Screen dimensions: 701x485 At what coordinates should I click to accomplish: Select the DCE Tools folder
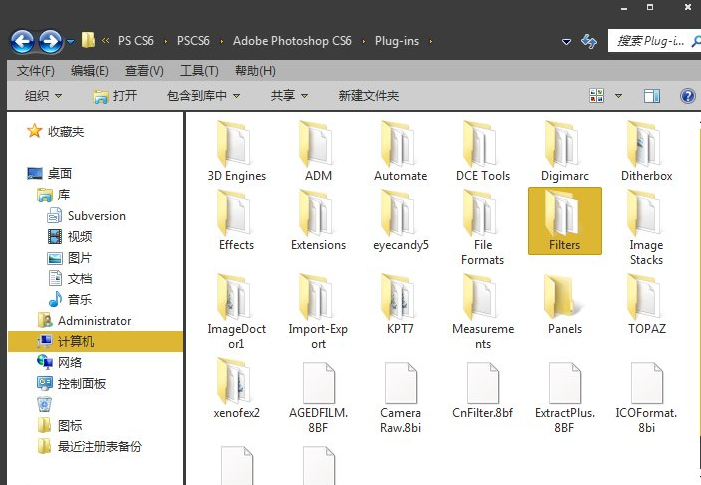(x=483, y=151)
